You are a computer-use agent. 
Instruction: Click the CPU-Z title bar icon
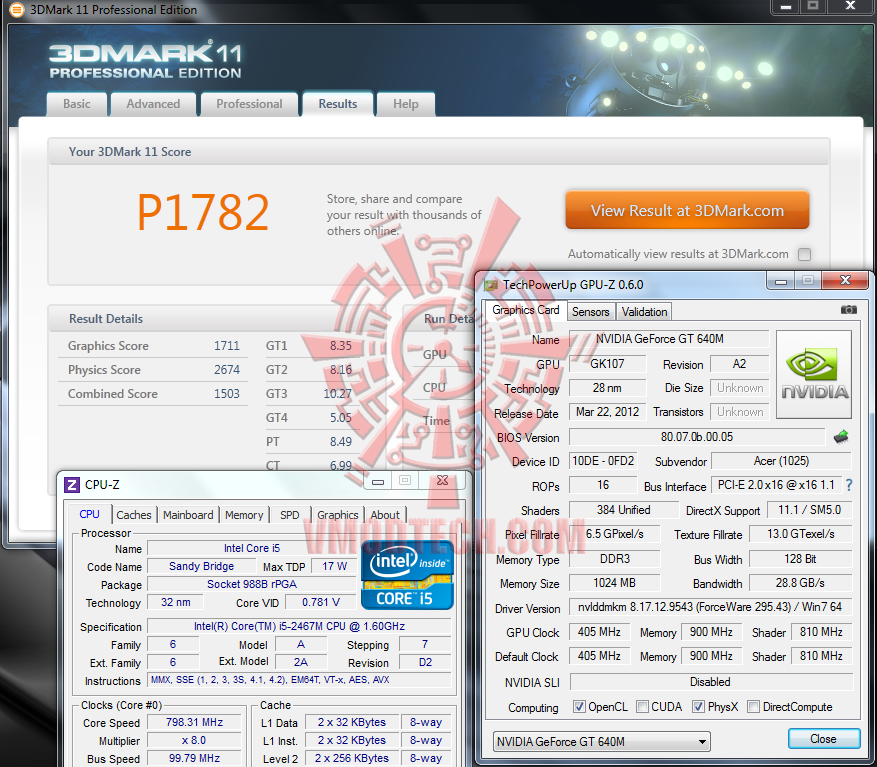pyautogui.click(x=72, y=484)
